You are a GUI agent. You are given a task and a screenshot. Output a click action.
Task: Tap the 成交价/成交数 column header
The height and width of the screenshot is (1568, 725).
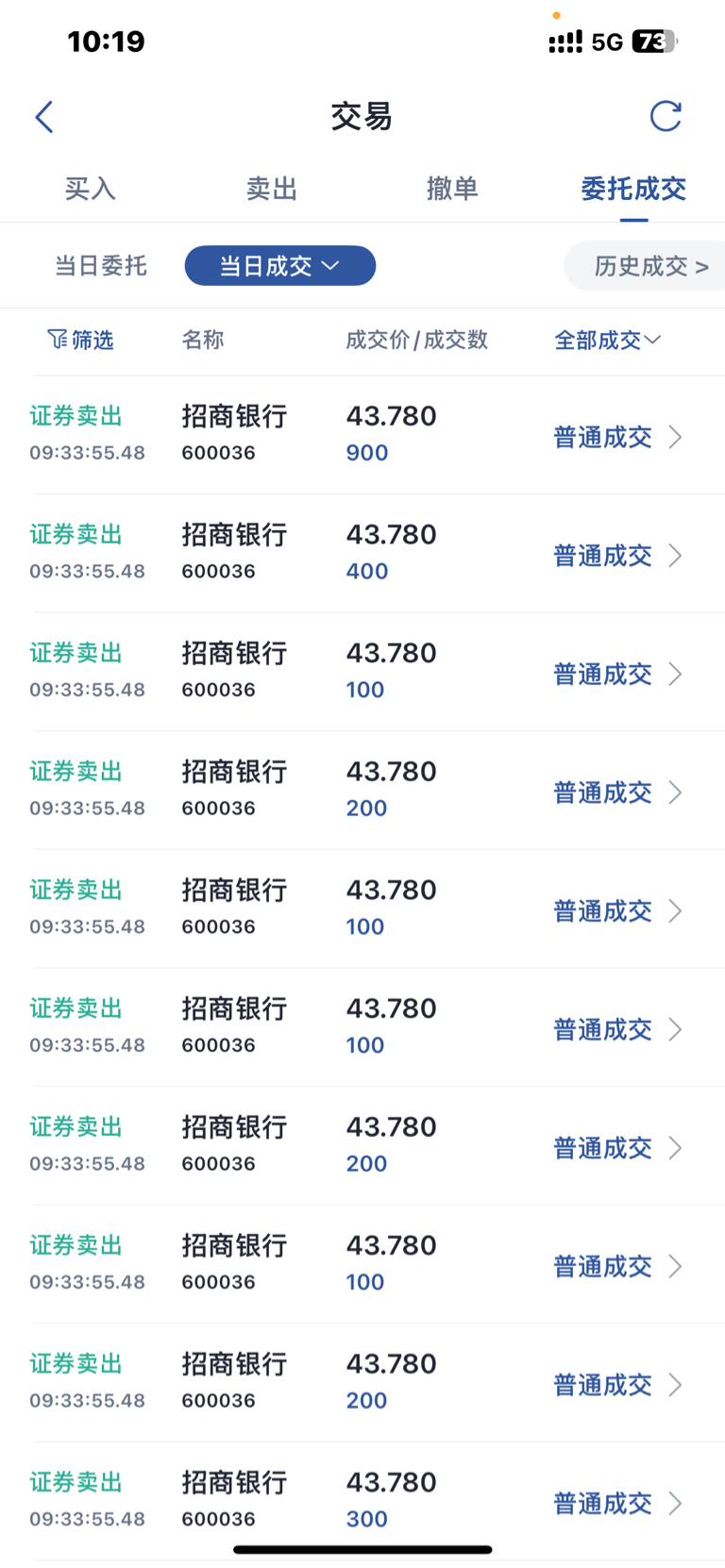coord(416,340)
